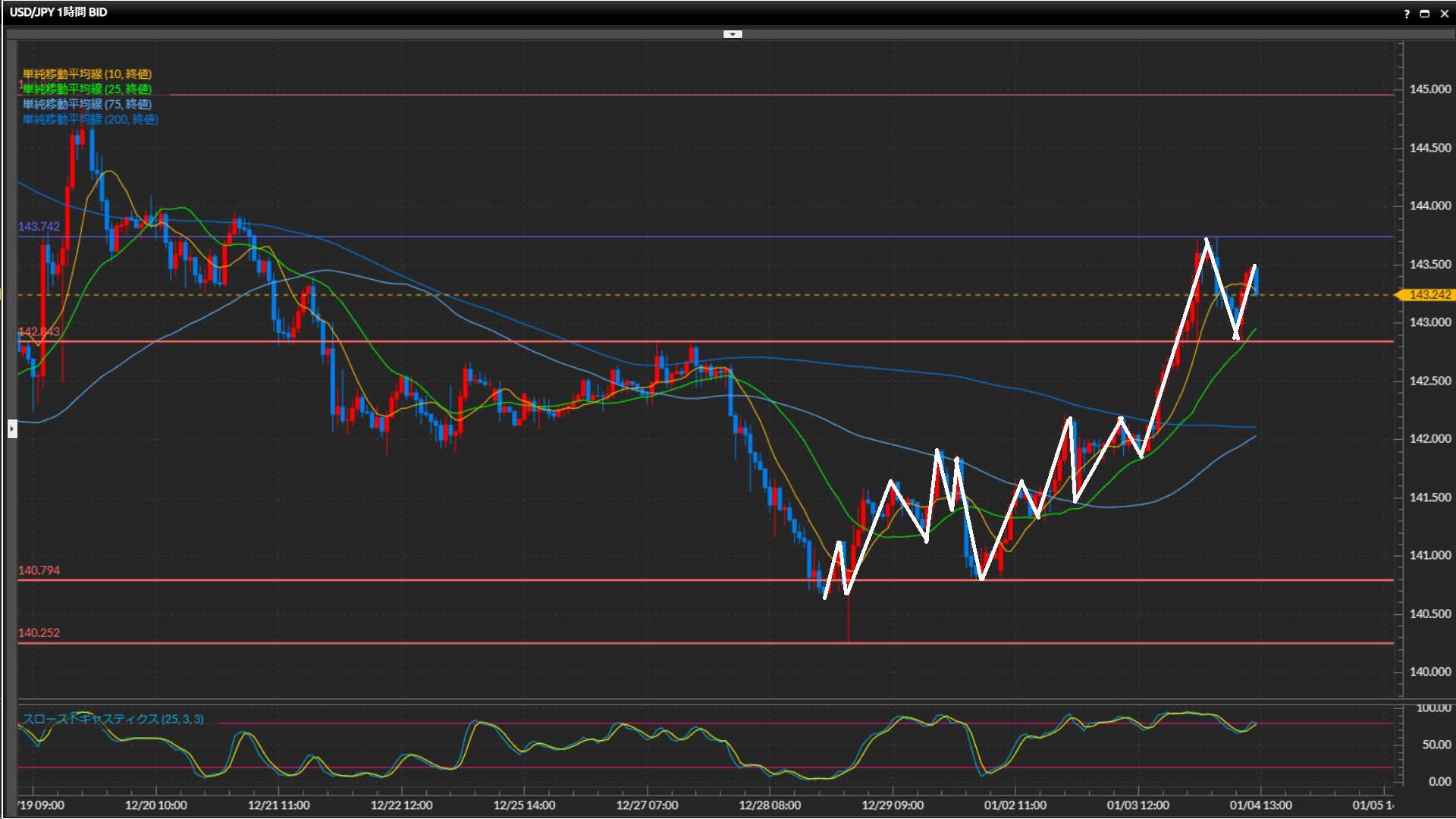Select the 単純移動平均線 (25, 終値) indicator label
Image resolution: width=1456 pixels, height=819 pixels.
click(x=87, y=89)
